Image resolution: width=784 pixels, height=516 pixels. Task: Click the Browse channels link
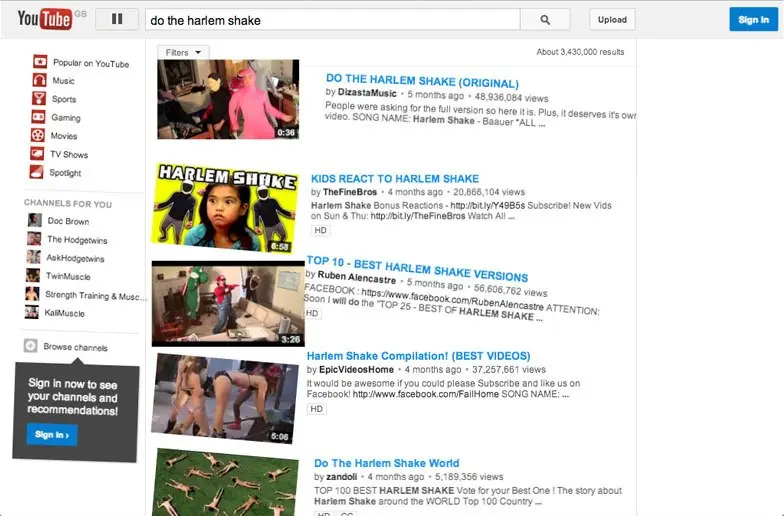[76, 347]
